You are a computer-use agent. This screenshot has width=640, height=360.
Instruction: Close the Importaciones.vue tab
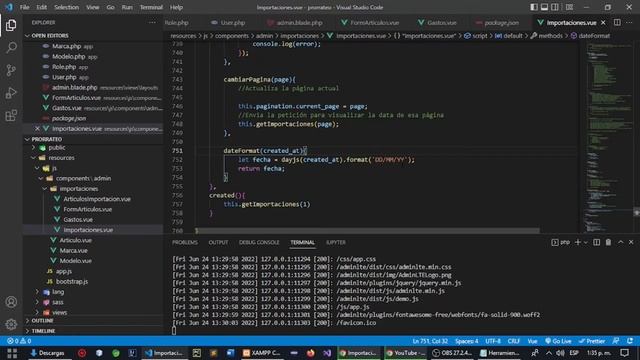tap(603, 22)
